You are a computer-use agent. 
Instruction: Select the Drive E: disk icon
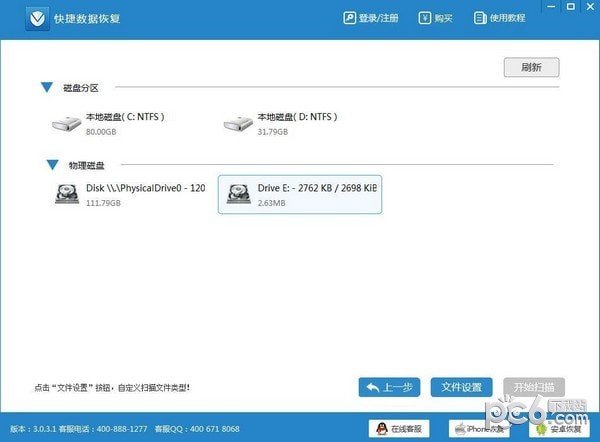point(239,194)
